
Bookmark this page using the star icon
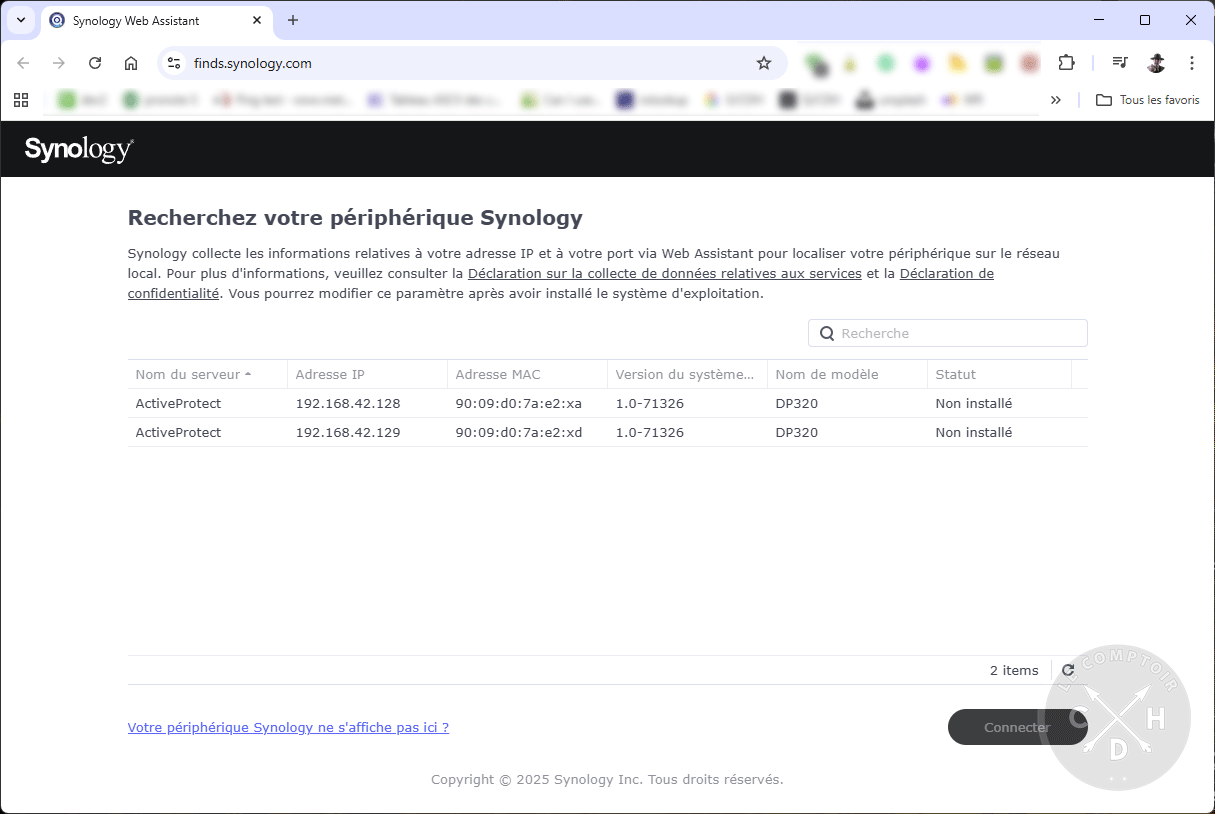point(764,62)
